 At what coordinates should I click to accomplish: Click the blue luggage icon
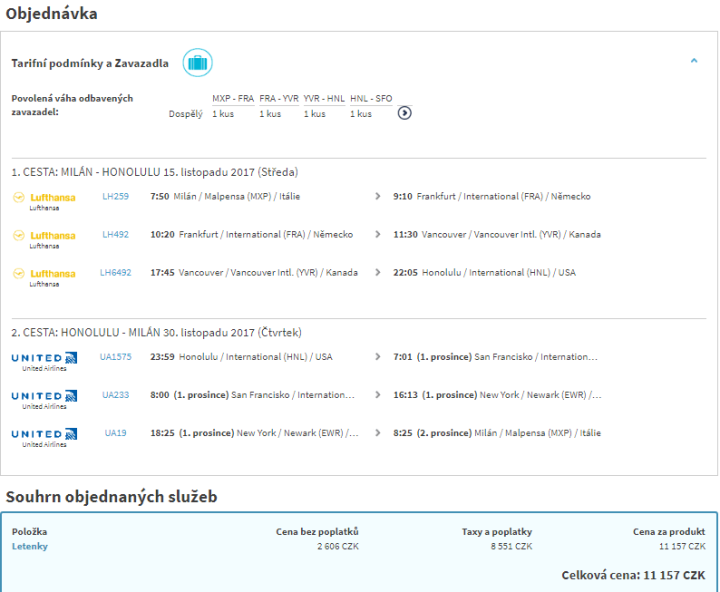197,63
